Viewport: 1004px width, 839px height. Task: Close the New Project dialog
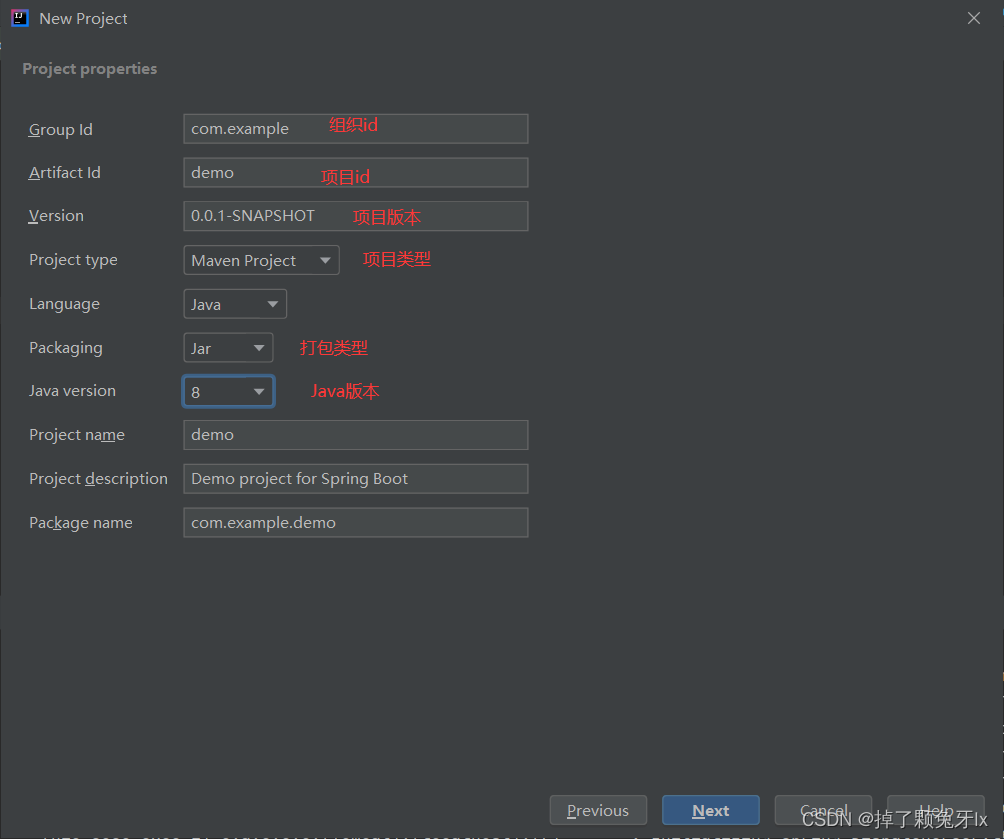pos(973,18)
